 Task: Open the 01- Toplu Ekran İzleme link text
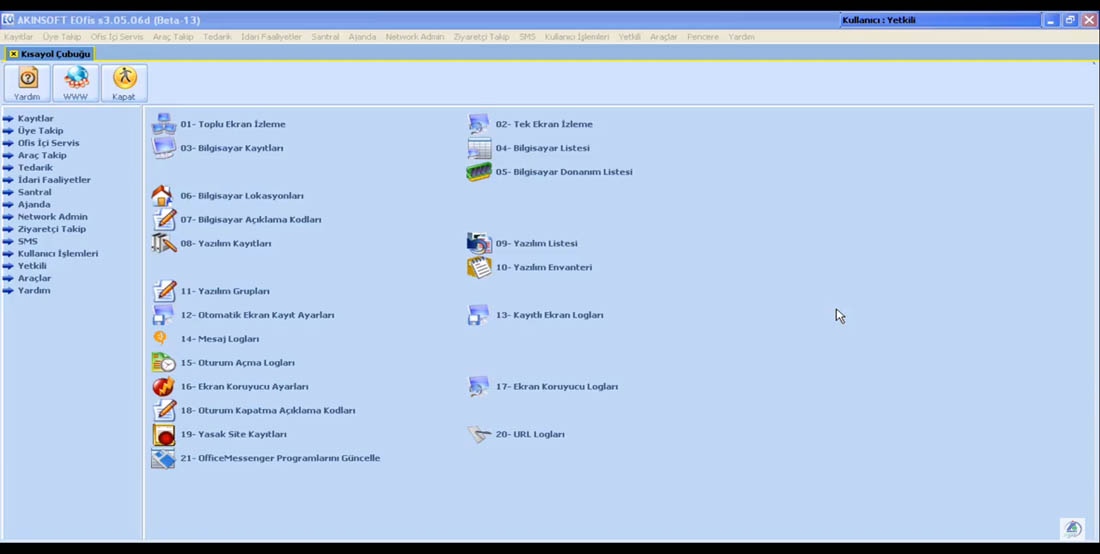(x=233, y=124)
